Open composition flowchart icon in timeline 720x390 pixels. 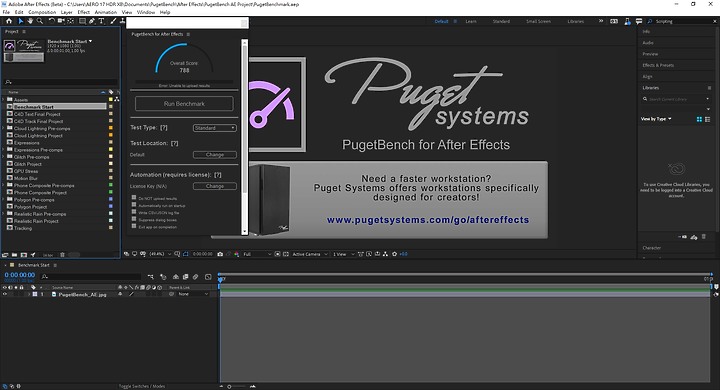click(x=151, y=277)
